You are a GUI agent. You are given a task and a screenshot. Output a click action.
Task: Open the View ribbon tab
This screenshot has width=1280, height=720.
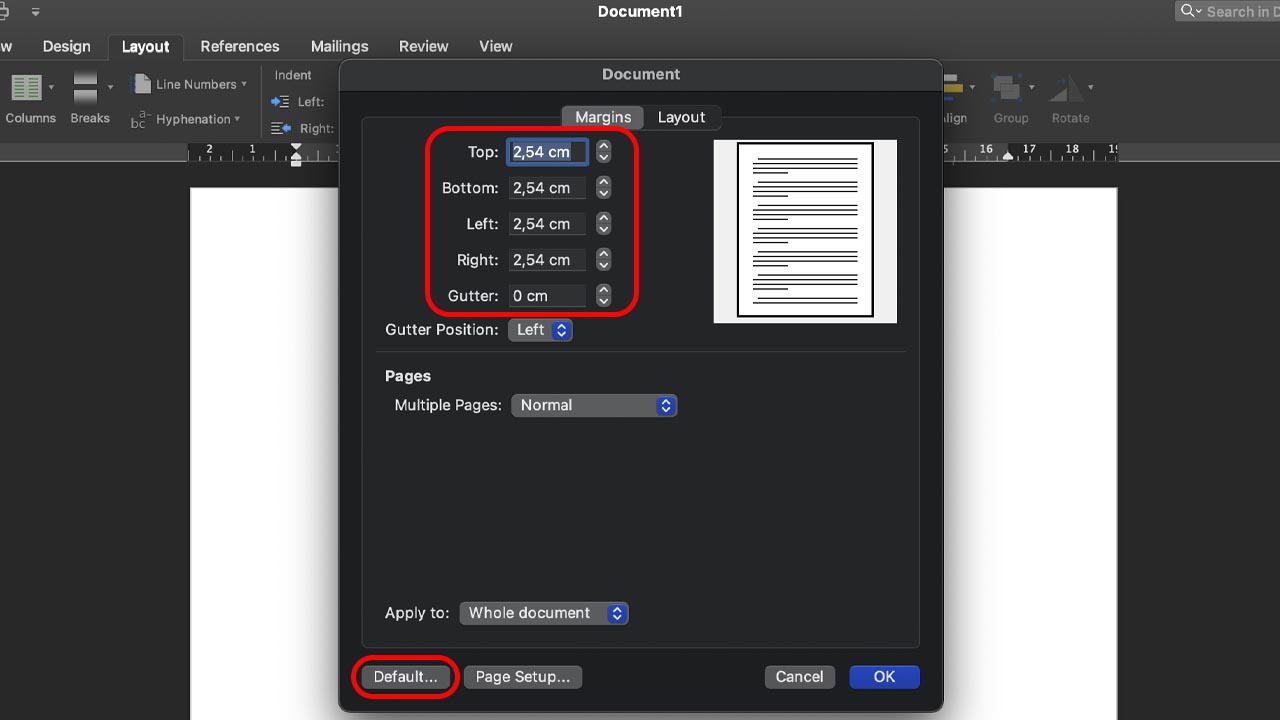coord(496,46)
